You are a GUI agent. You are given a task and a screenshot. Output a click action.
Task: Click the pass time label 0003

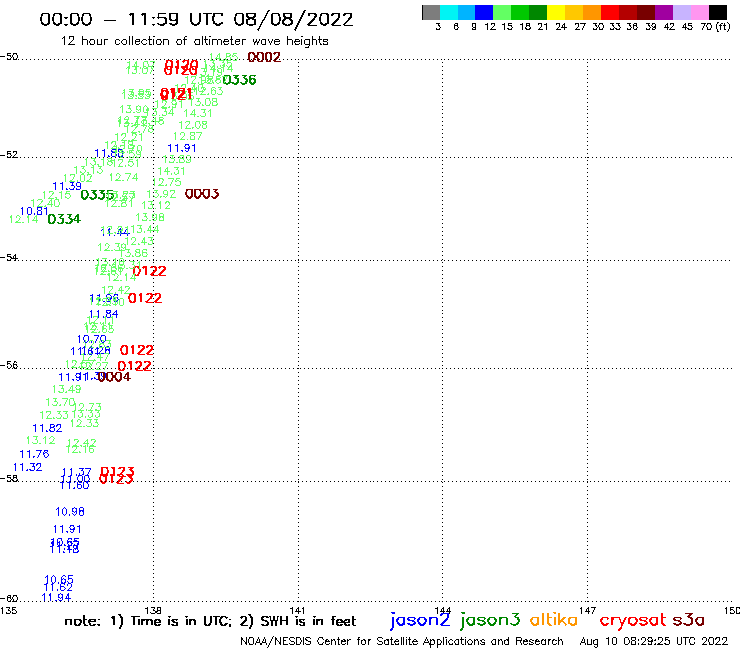tap(202, 194)
